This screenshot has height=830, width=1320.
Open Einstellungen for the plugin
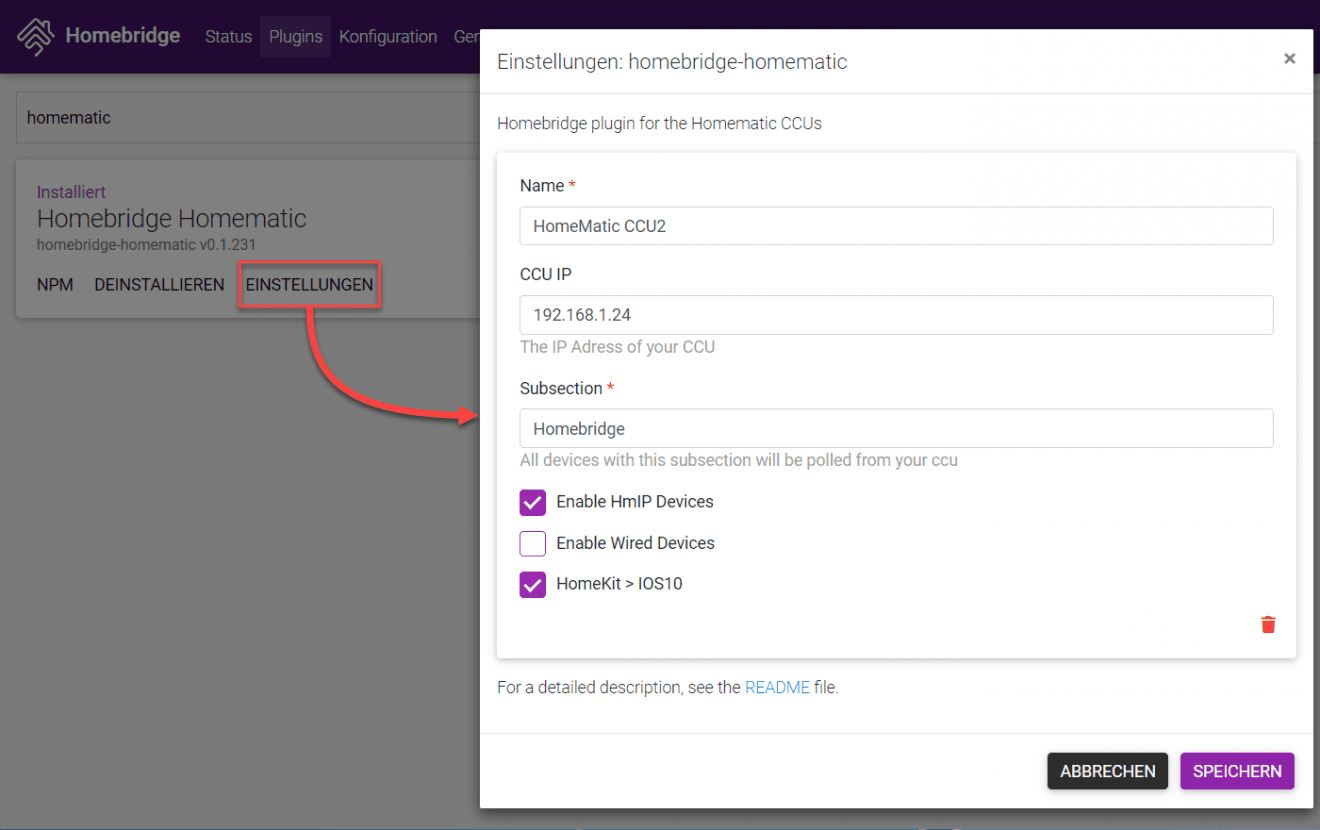pos(309,285)
